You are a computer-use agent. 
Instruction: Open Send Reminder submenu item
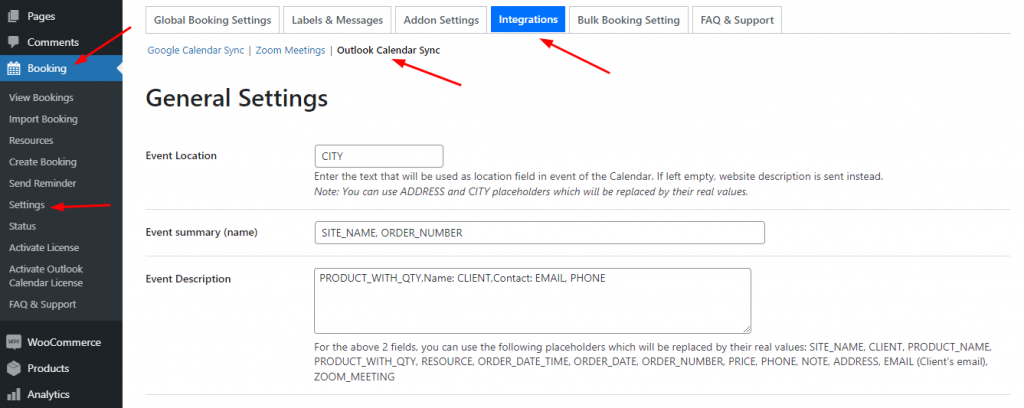pos(42,183)
